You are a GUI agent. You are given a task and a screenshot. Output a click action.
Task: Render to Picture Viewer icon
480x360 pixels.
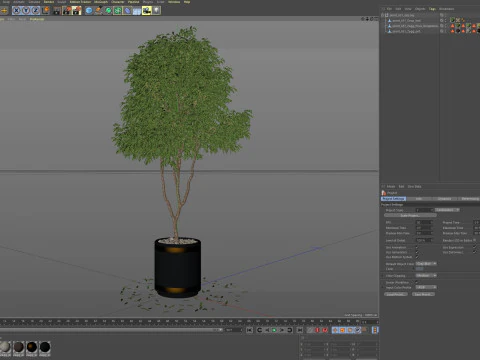click(67, 11)
